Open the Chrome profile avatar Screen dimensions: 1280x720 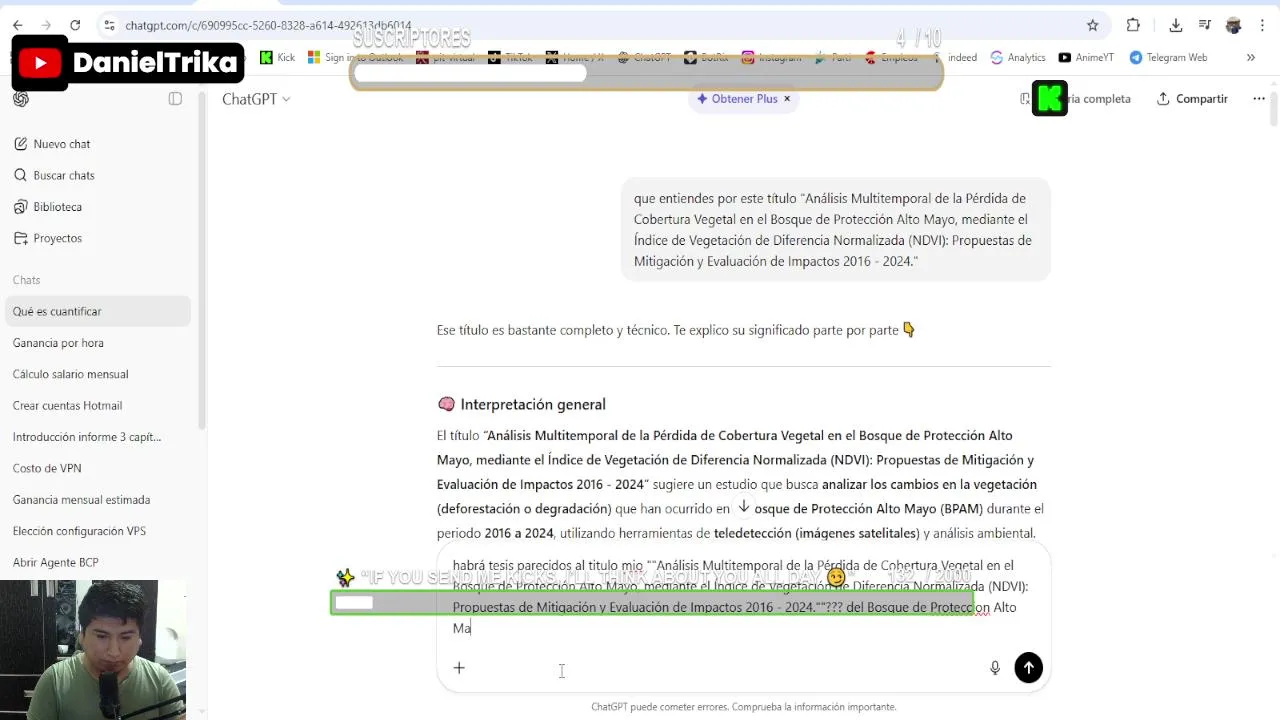coord(1233,25)
